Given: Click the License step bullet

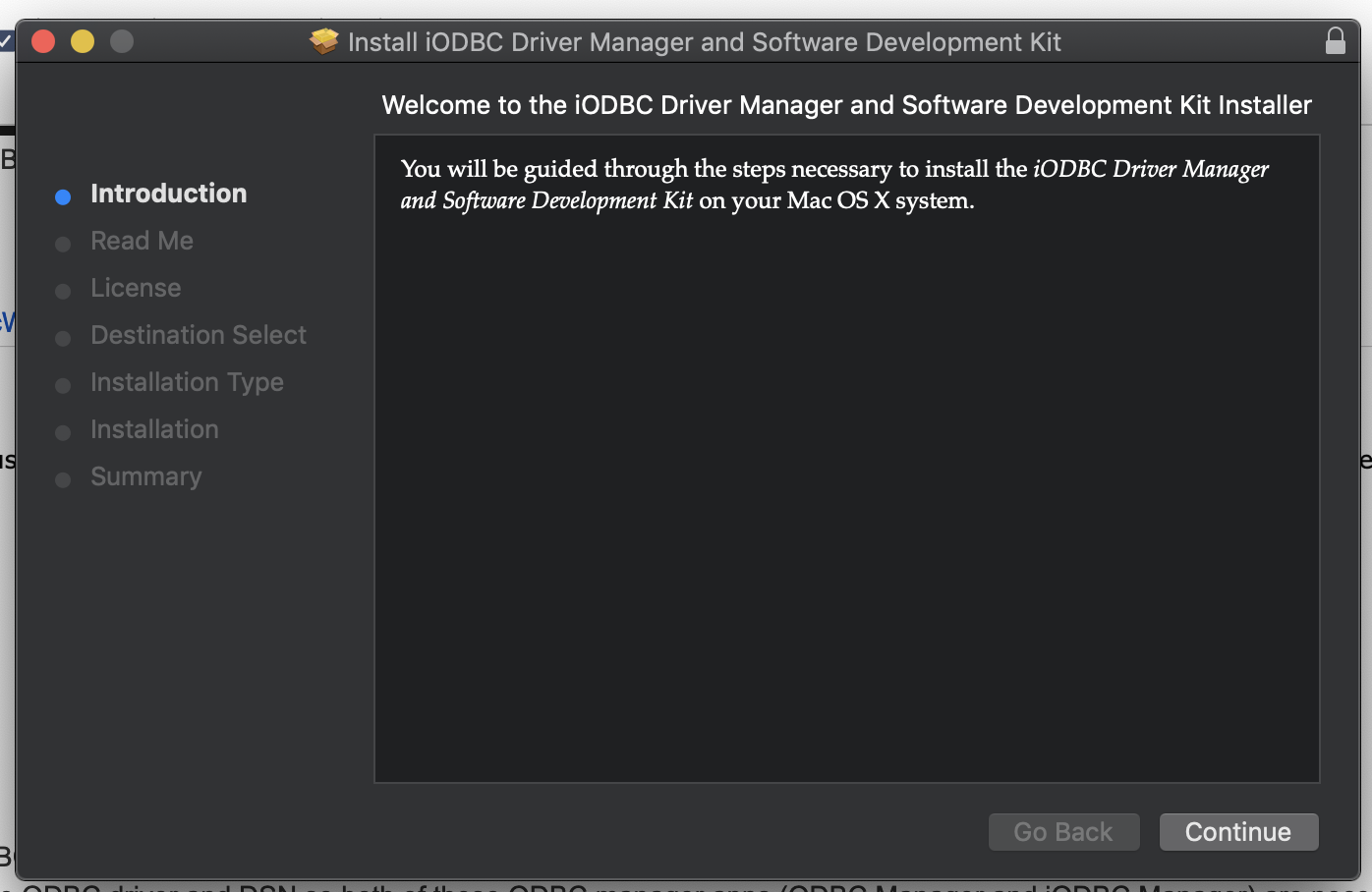Looking at the screenshot, I should point(63,292).
